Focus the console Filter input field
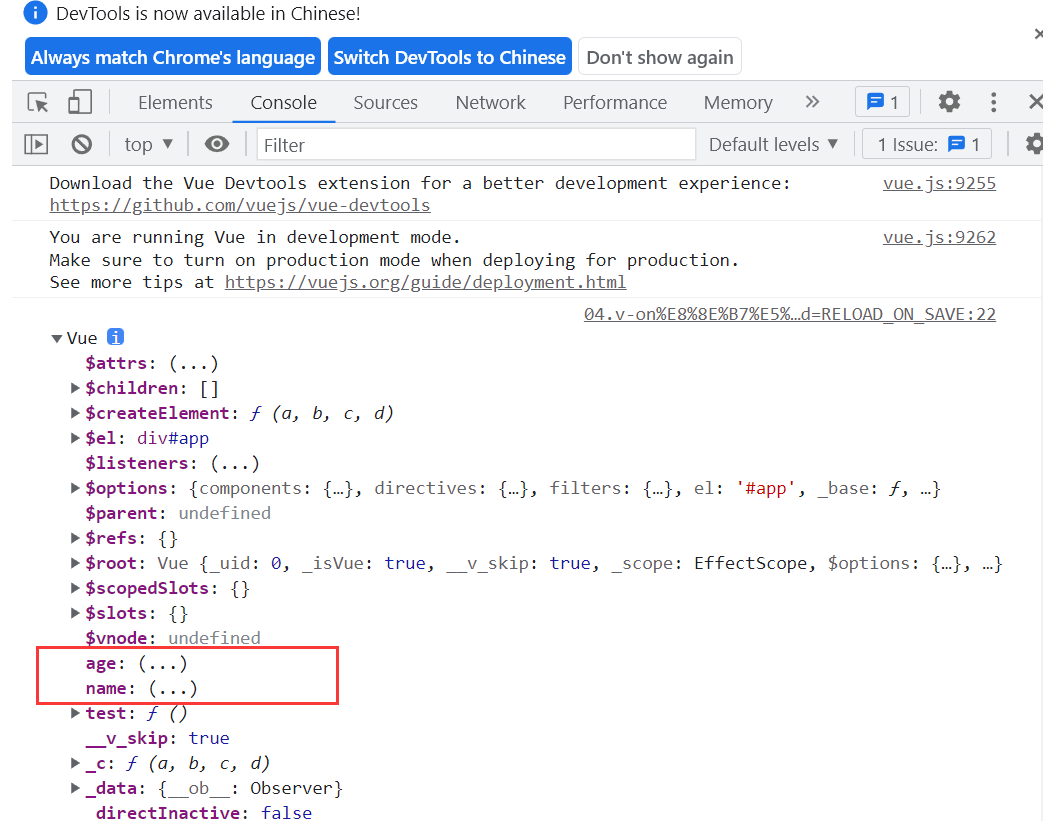This screenshot has width=1043, height=821. pos(476,145)
